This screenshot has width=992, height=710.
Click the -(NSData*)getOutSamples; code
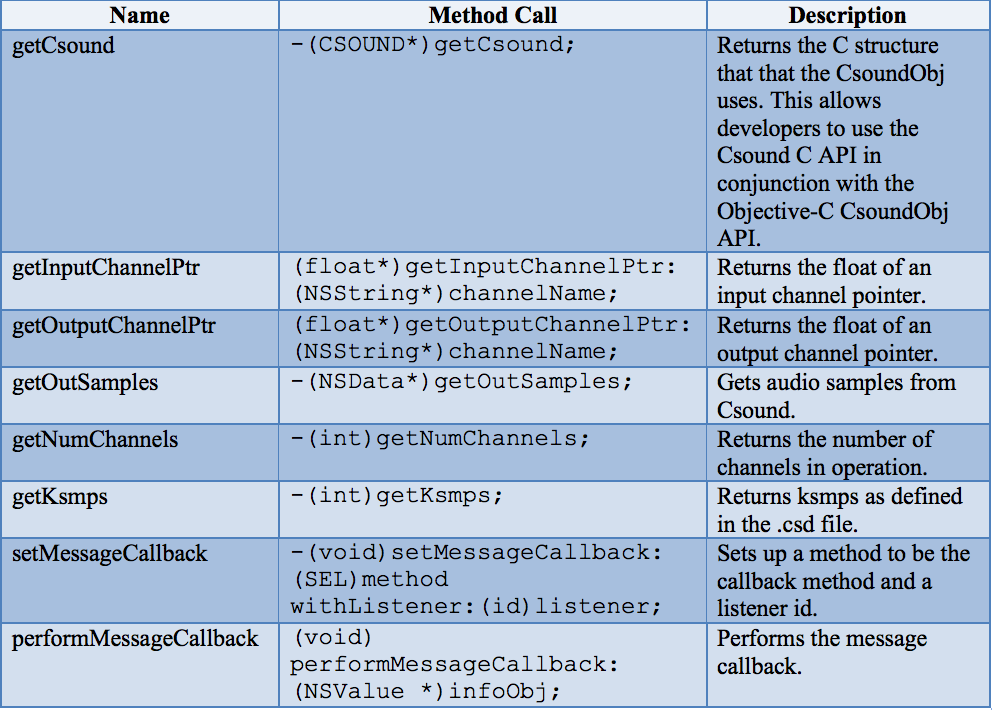point(461,382)
